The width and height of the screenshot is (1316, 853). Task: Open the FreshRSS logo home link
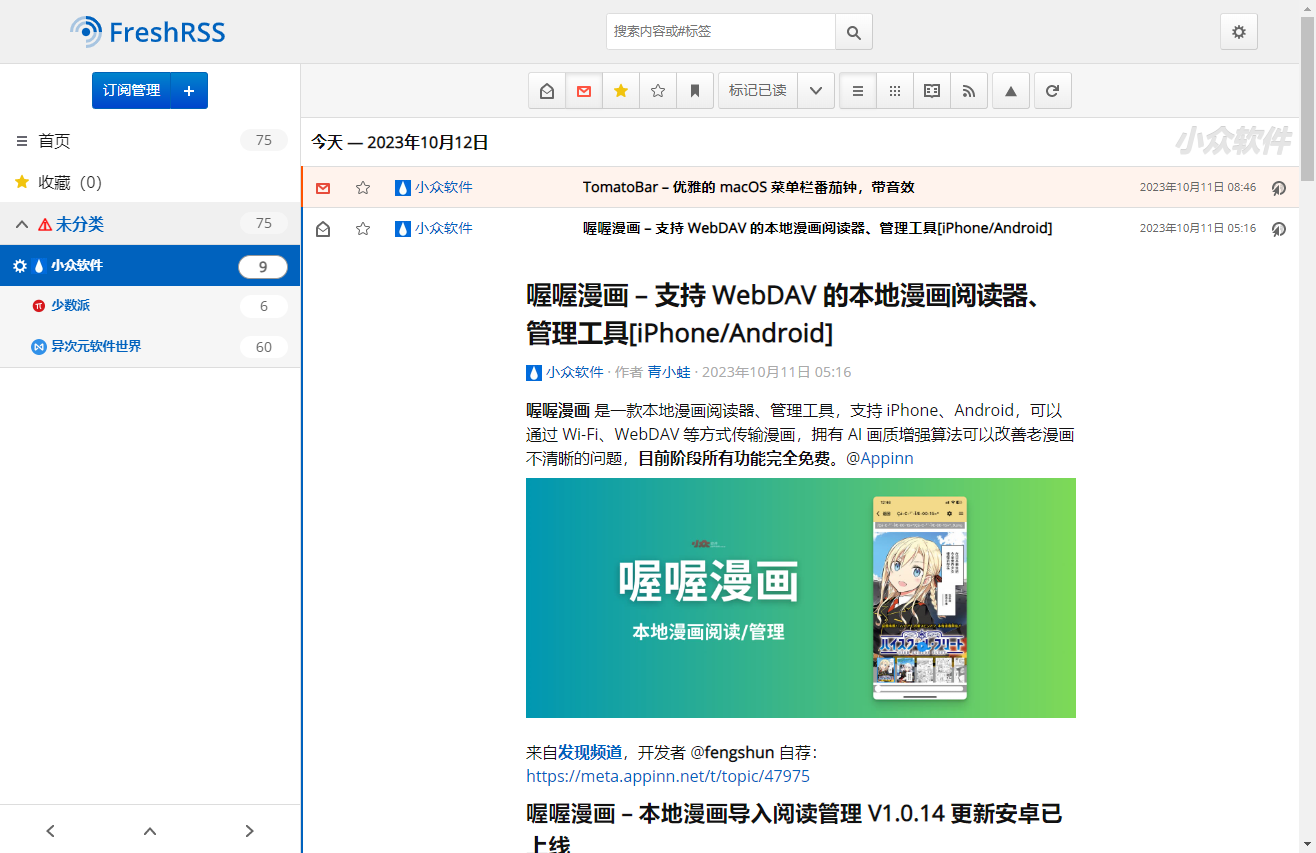pyautogui.click(x=148, y=32)
